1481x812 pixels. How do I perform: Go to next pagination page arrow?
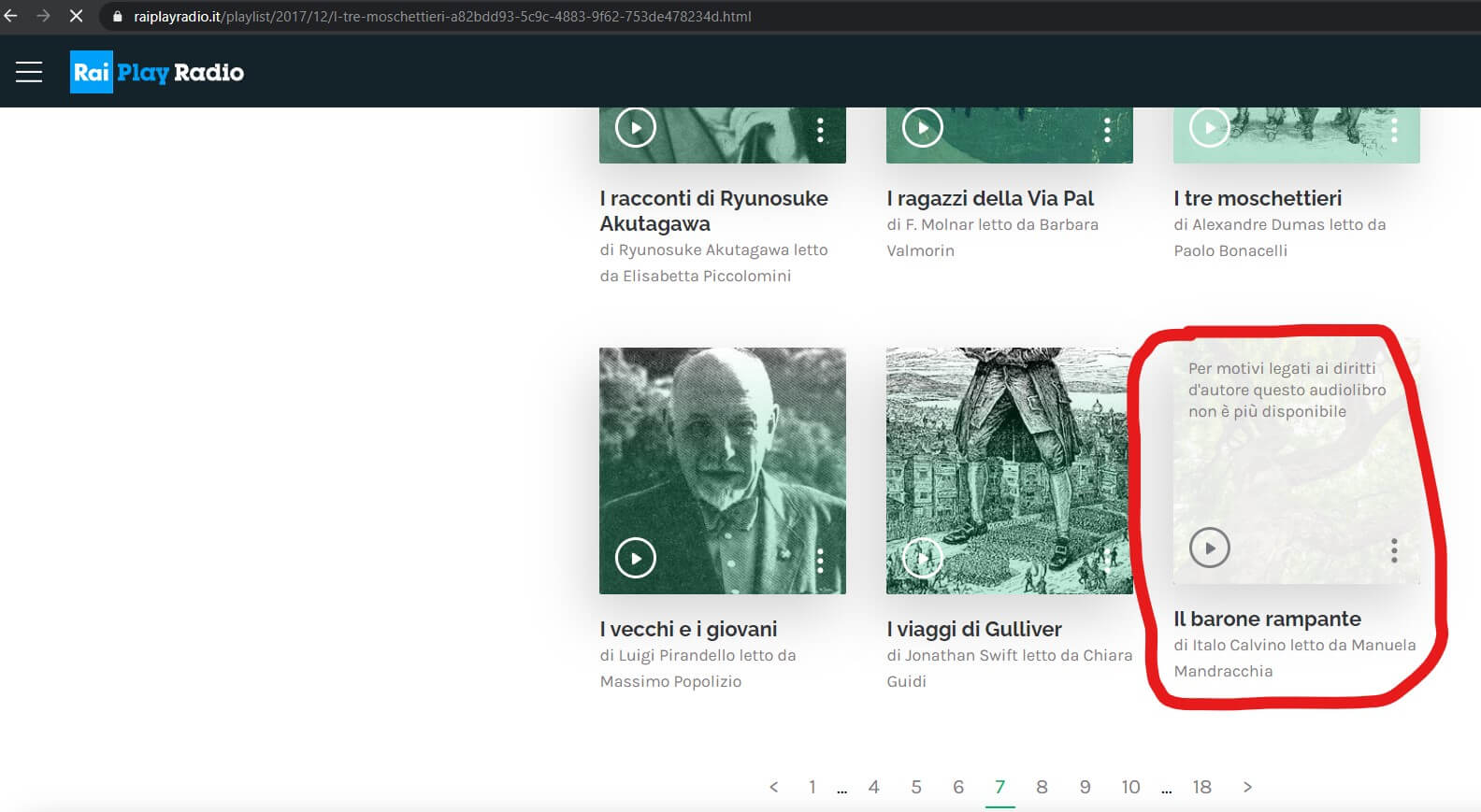(1247, 787)
